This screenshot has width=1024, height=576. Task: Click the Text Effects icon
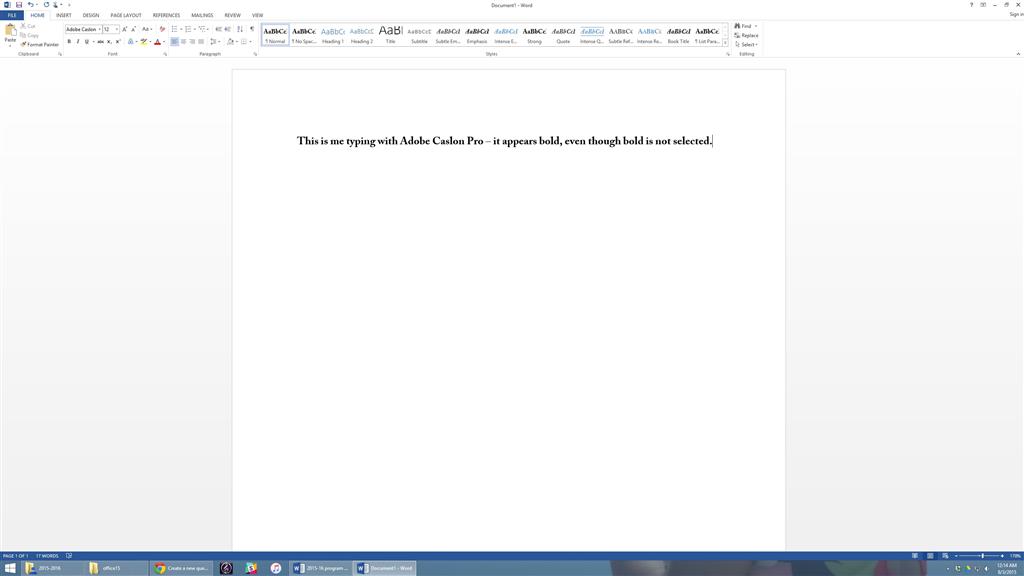click(131, 41)
